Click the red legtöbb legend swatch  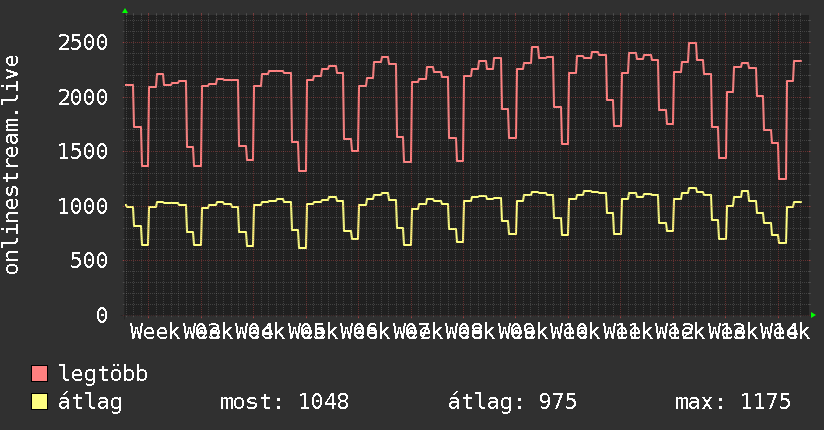coord(40,374)
